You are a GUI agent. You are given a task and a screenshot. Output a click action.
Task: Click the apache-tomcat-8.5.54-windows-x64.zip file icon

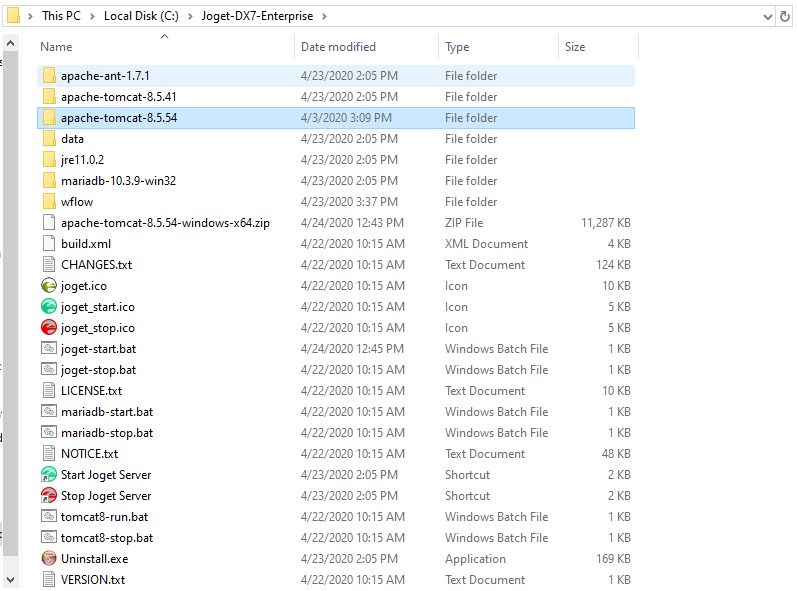pos(49,223)
